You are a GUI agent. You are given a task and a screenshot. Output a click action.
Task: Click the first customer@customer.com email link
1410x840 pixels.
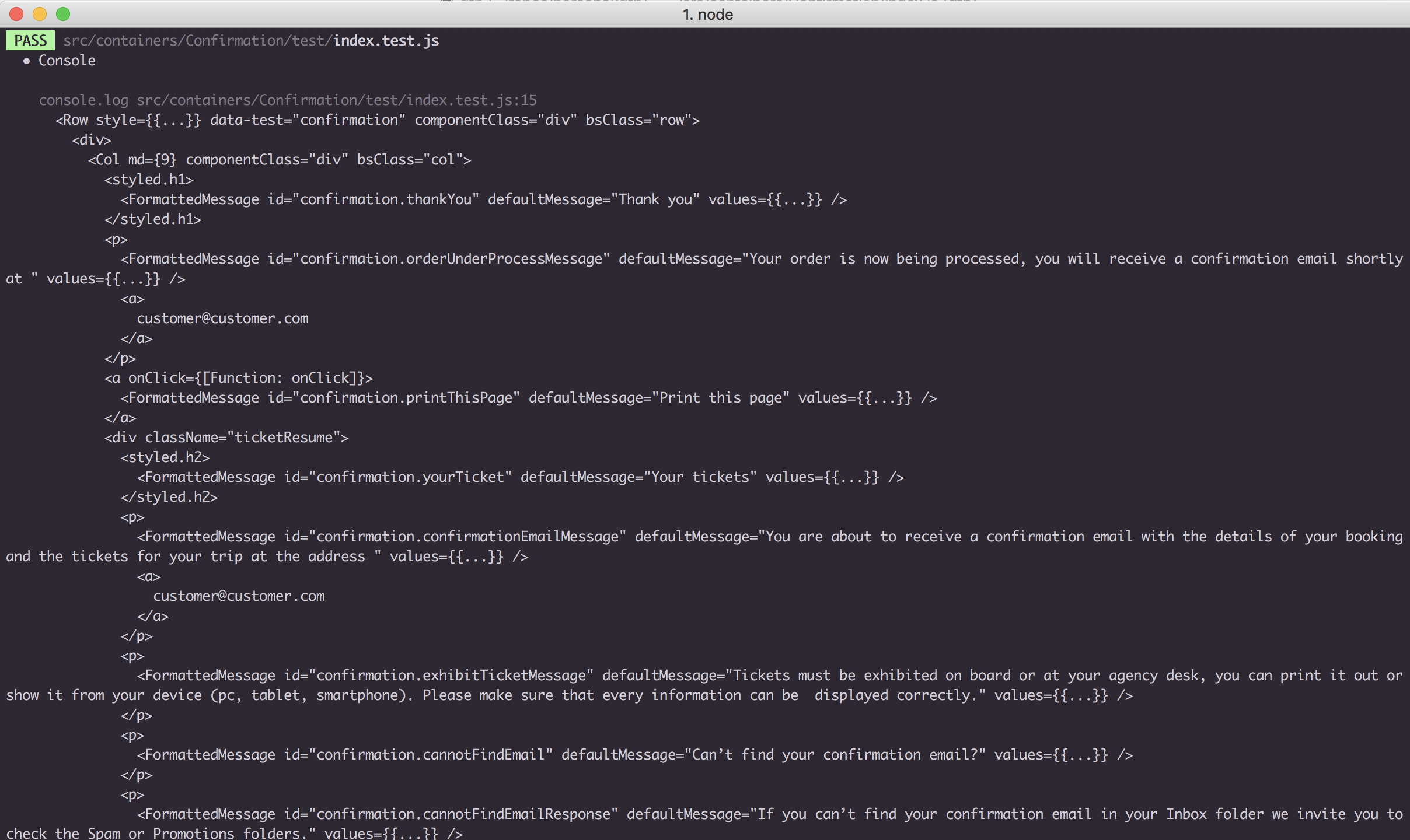click(x=223, y=318)
